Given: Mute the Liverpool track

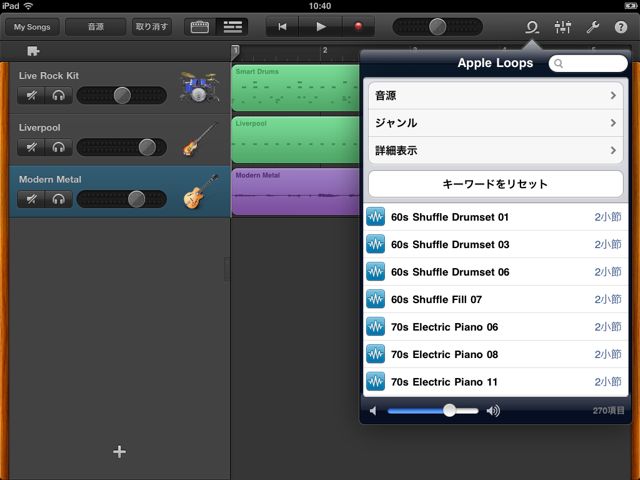Looking at the screenshot, I should (x=31, y=147).
